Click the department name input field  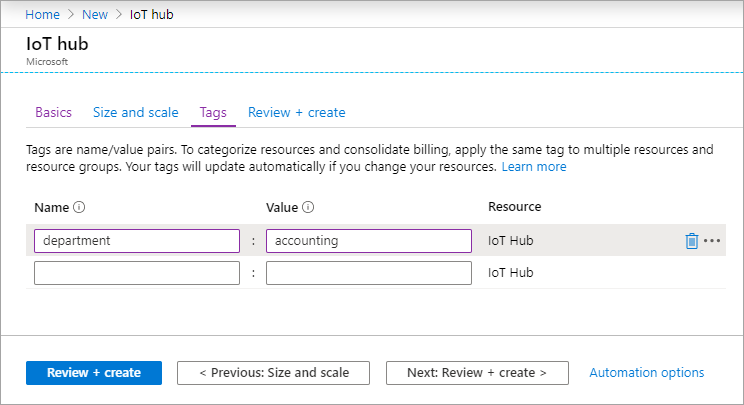[x=137, y=241]
